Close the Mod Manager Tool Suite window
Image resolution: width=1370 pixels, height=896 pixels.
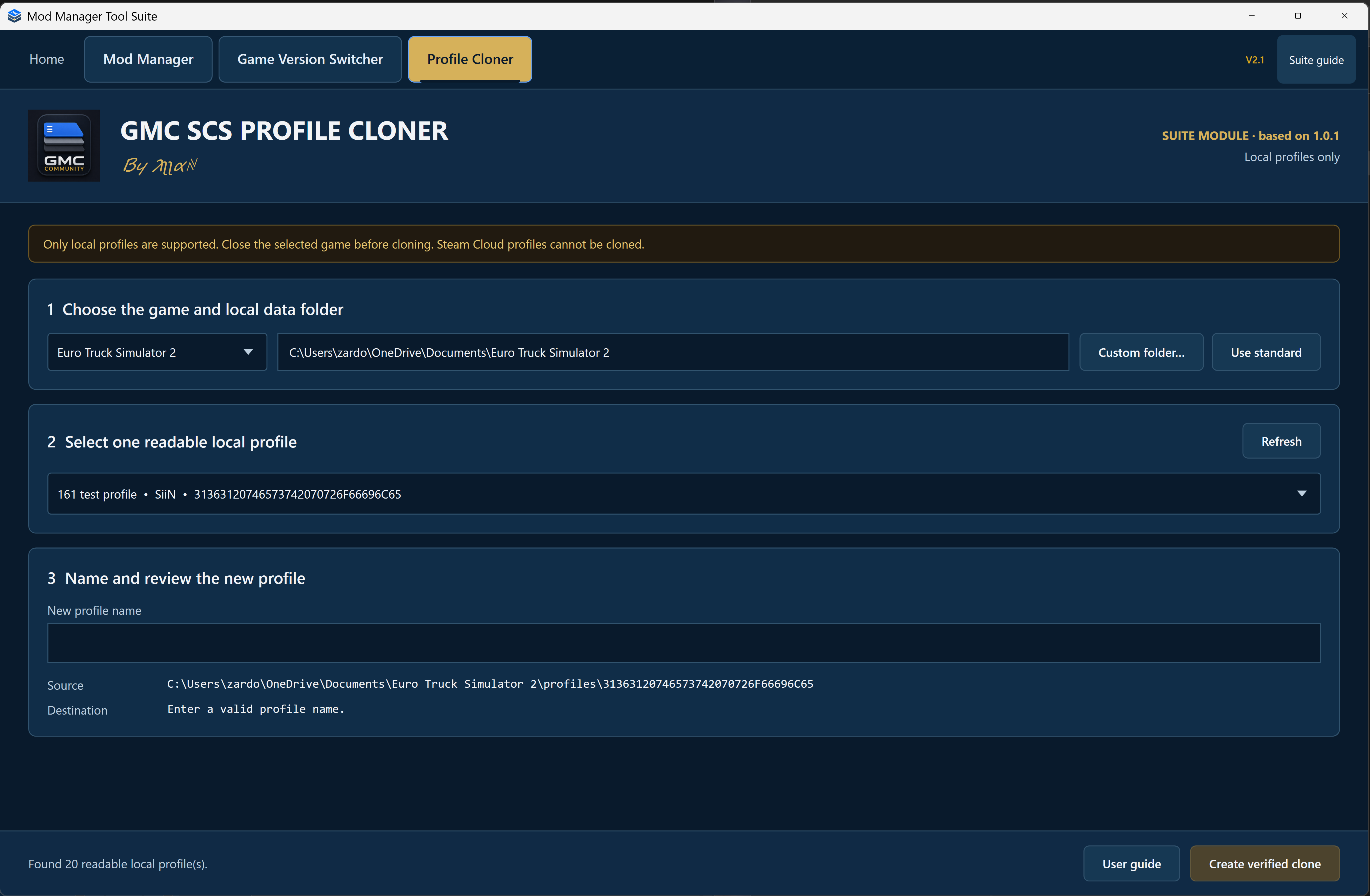point(1344,15)
